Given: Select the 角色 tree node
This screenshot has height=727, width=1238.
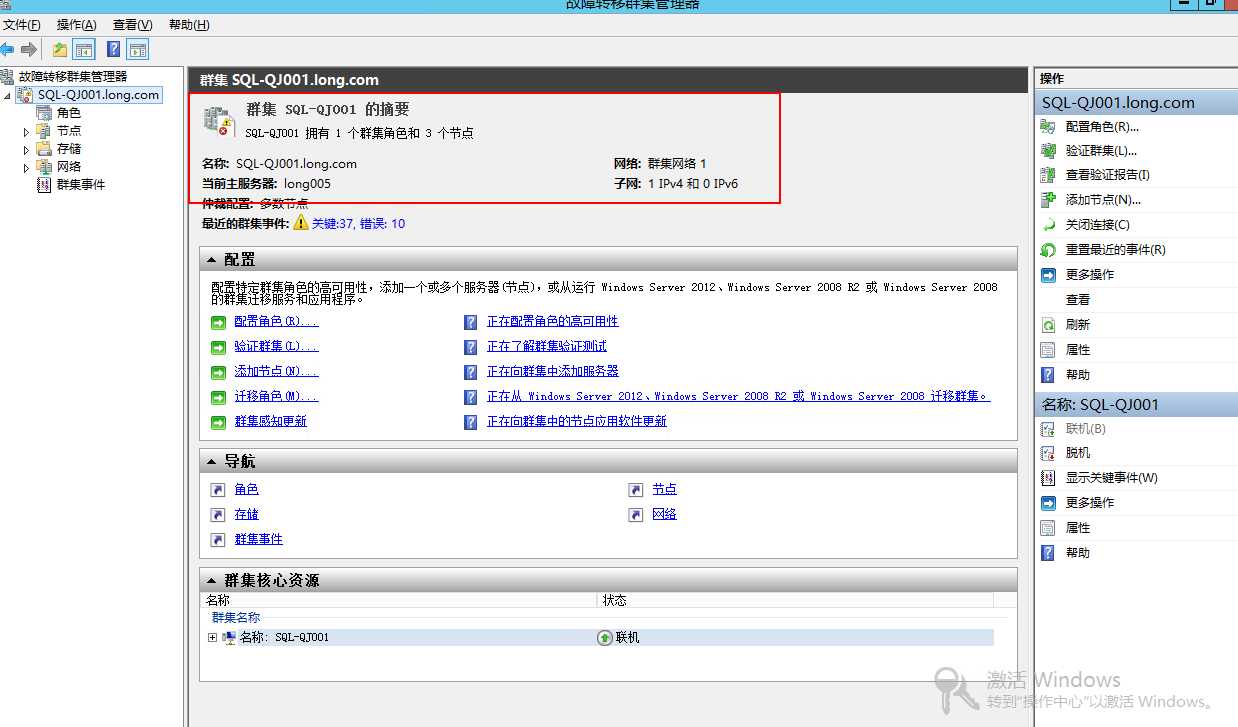Looking at the screenshot, I should point(69,113).
